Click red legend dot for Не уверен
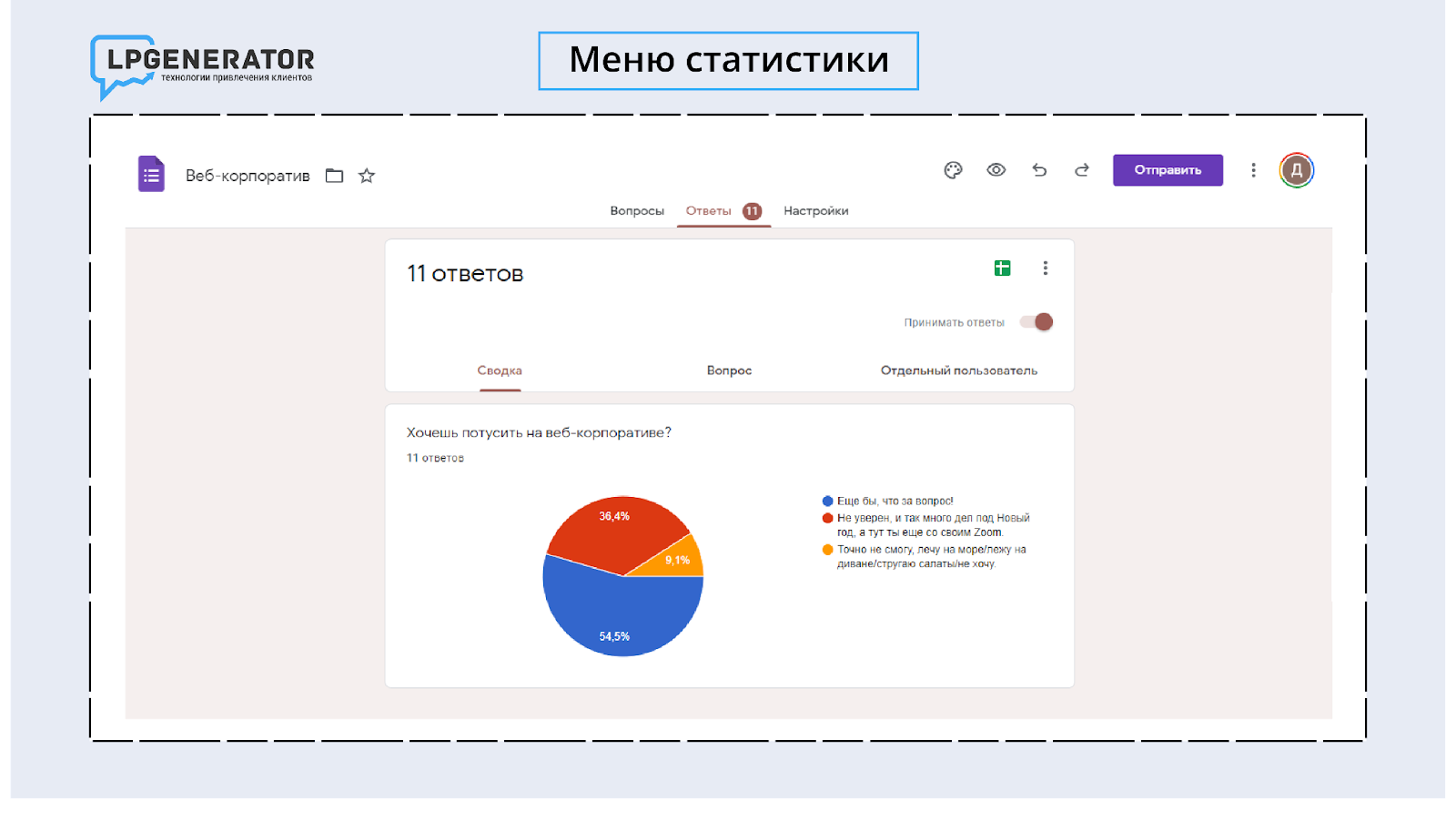The height and width of the screenshot is (831, 1456). [x=827, y=518]
